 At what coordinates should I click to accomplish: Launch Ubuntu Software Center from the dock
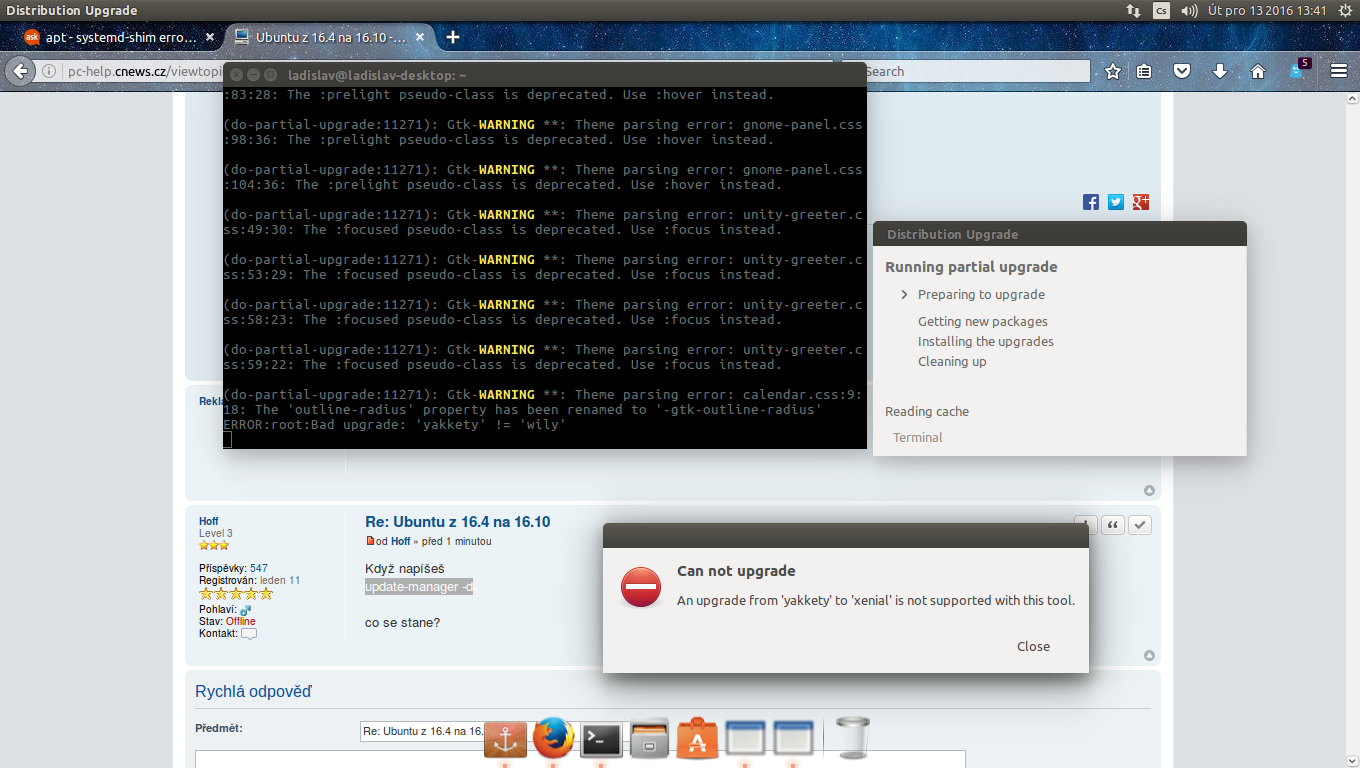click(x=697, y=741)
